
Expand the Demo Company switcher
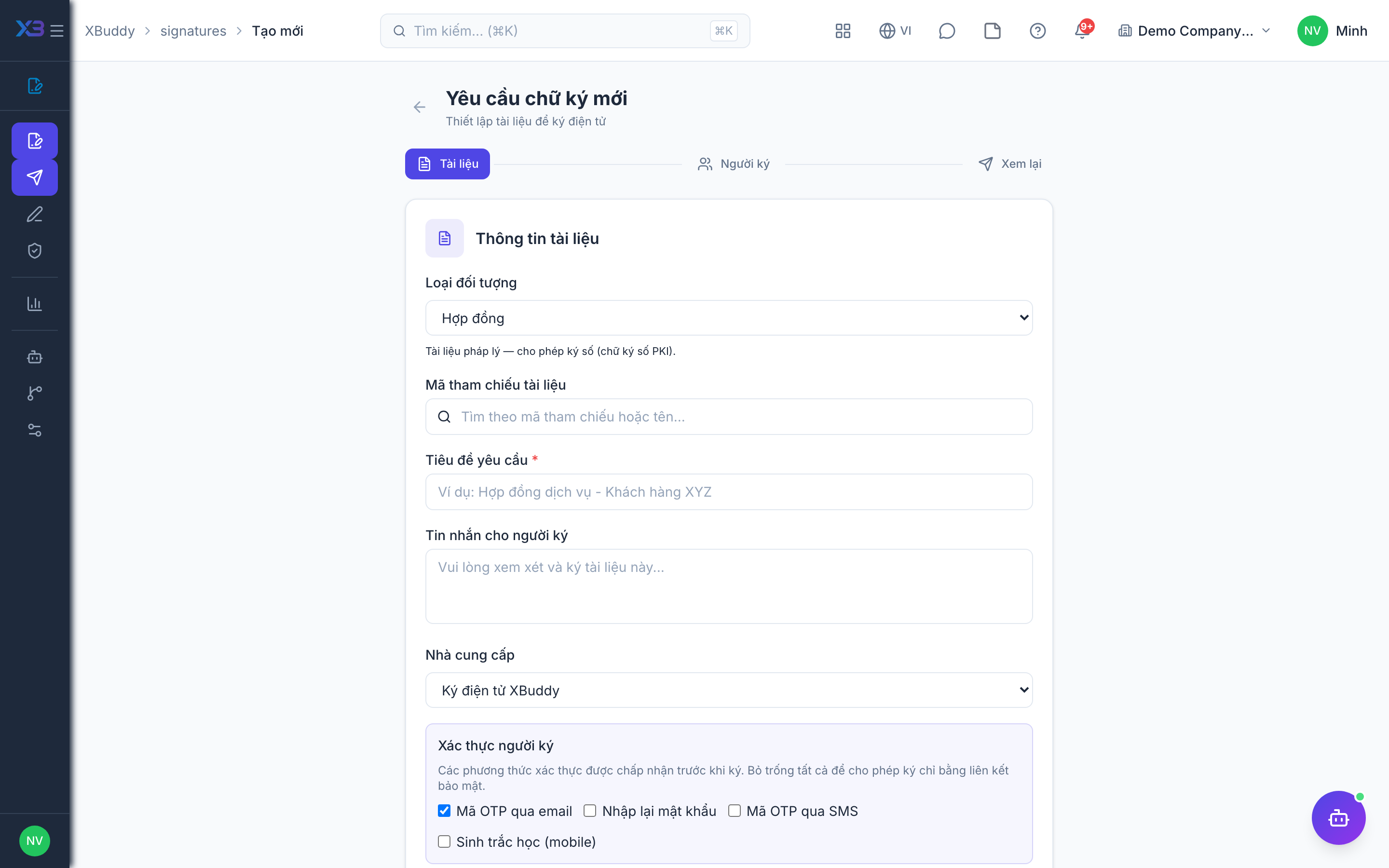tap(1195, 31)
